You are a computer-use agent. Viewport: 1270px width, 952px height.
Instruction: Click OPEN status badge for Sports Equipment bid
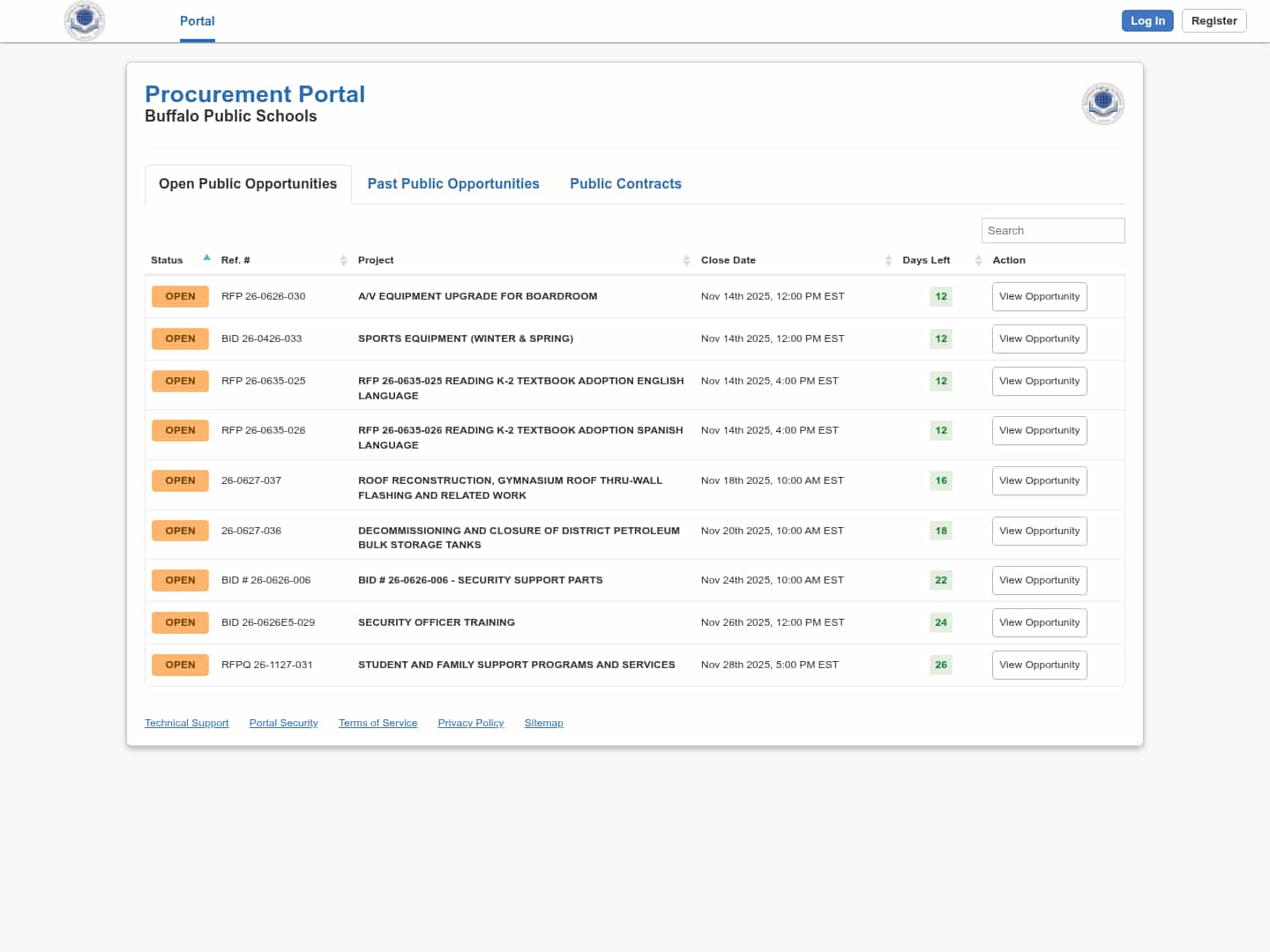point(180,338)
